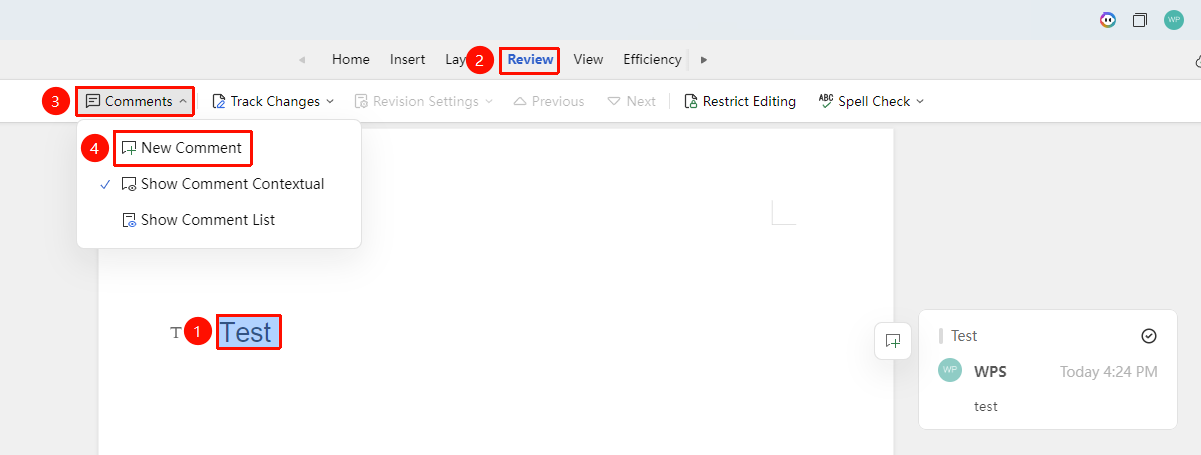Click the Restrict Editing lock-page icon
1201x455 pixels.
coord(690,101)
